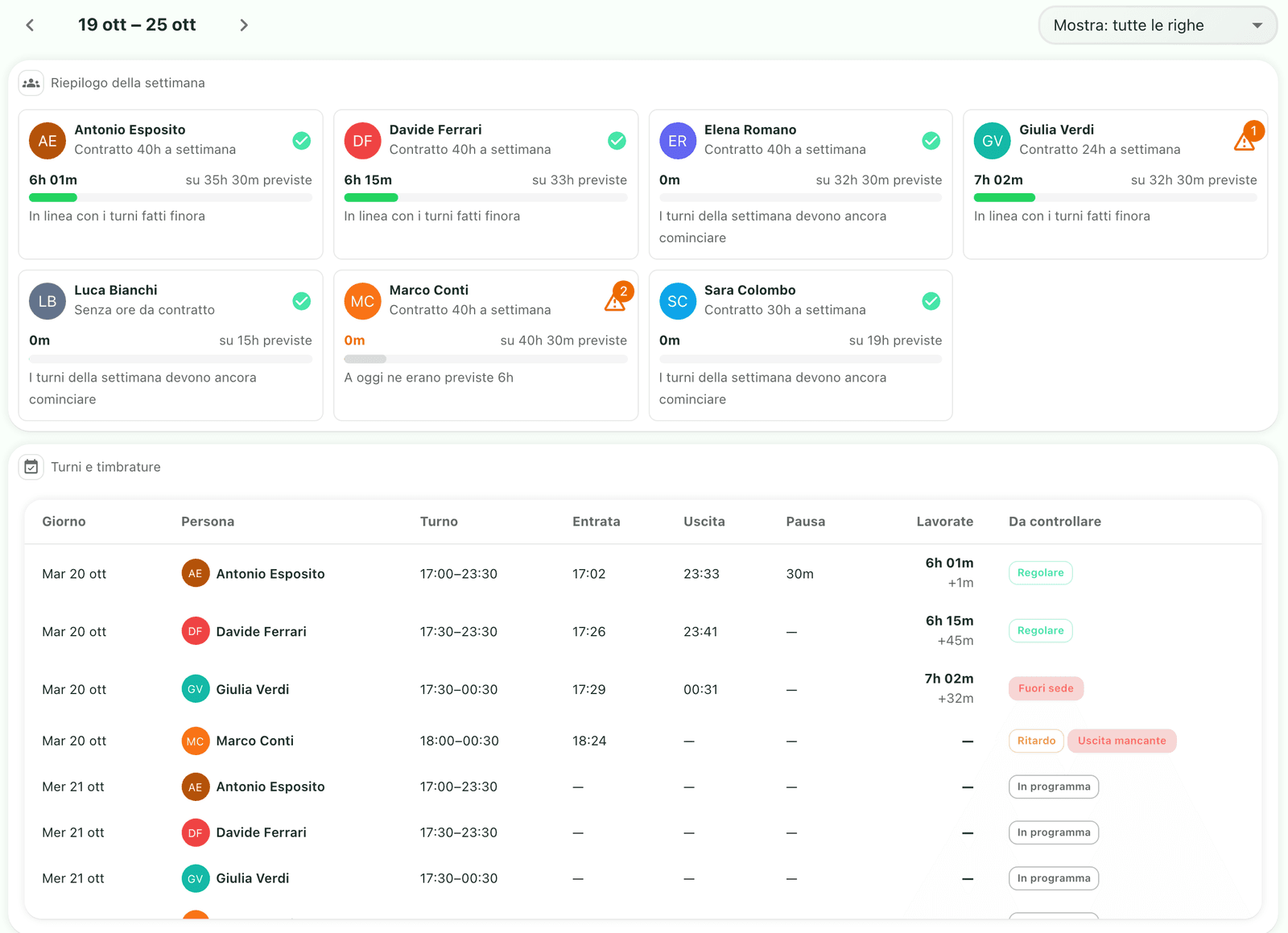
Task: Click the Turni e timbrature calendar icon
Action: pos(31,467)
